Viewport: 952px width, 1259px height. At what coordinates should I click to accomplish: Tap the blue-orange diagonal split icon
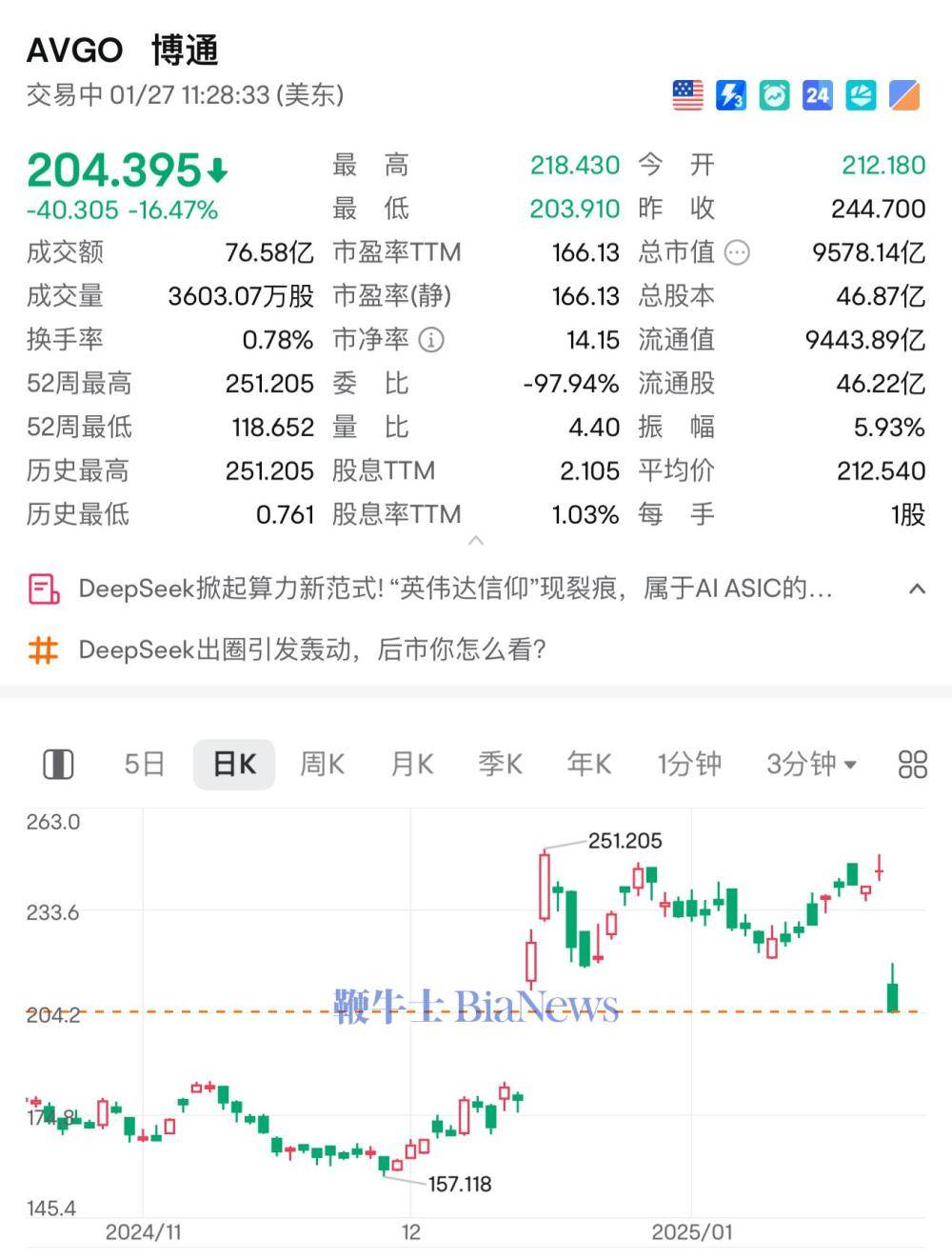[x=904, y=95]
